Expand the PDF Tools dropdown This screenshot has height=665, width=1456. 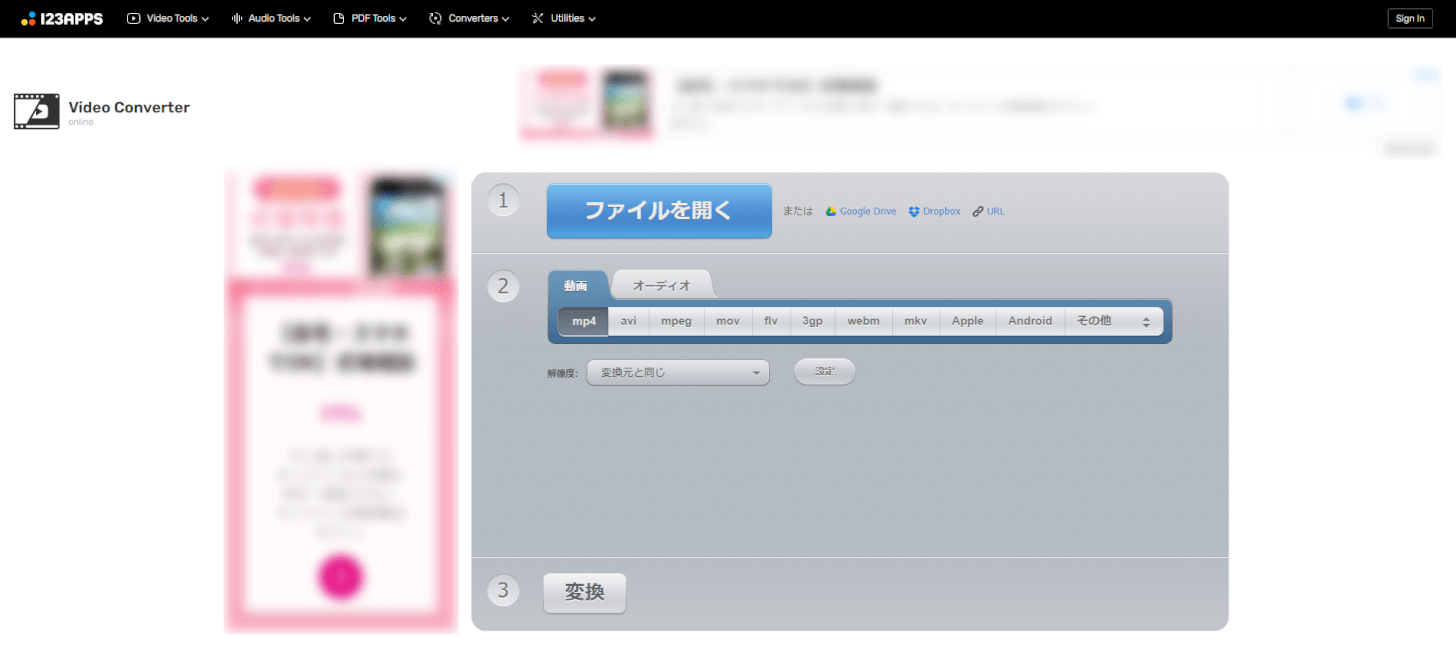[369, 18]
